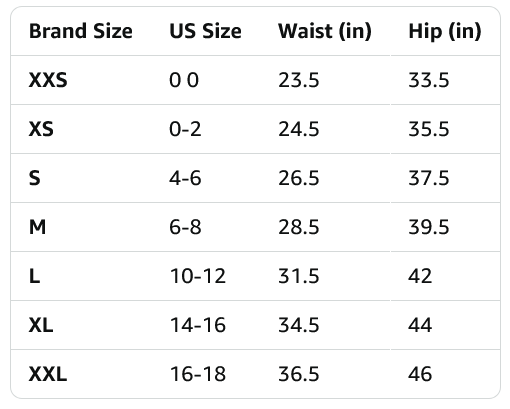
Task: Click the 36.5 waist measurement cell
Action: click(299, 374)
